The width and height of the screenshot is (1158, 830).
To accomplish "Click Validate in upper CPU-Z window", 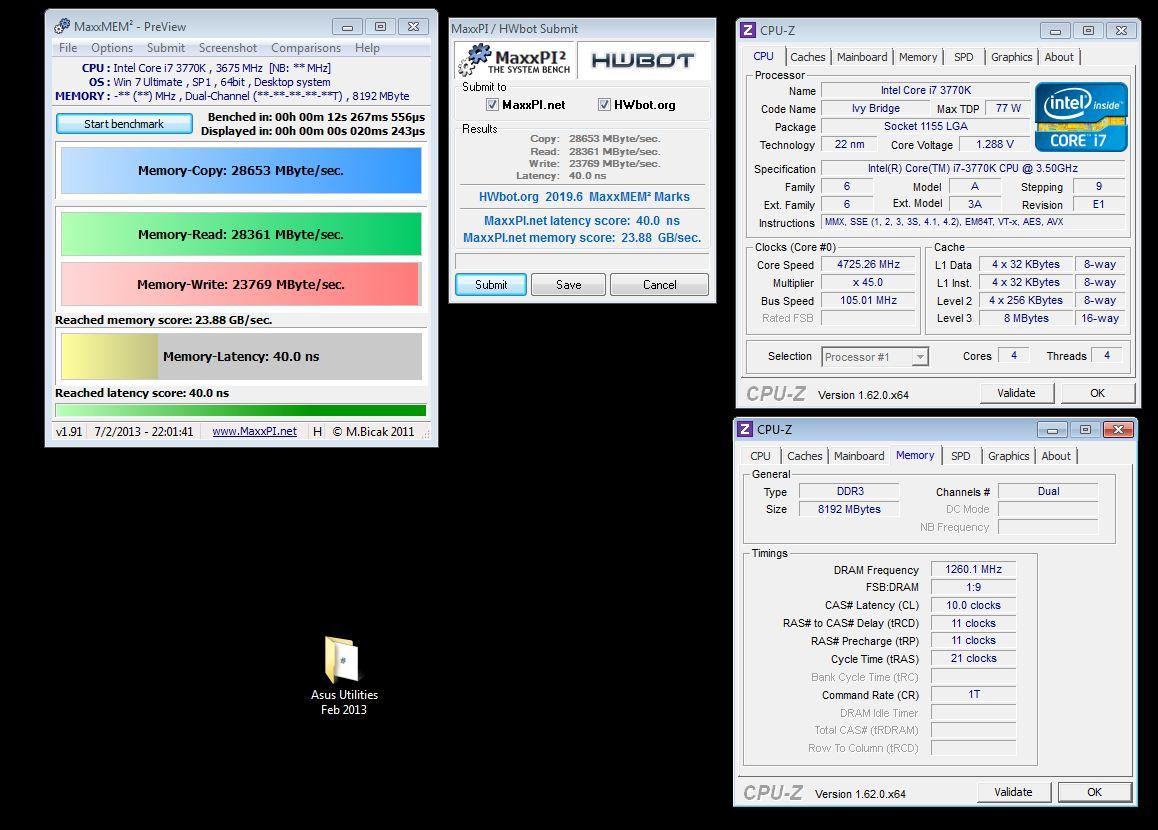I will 1016,394.
